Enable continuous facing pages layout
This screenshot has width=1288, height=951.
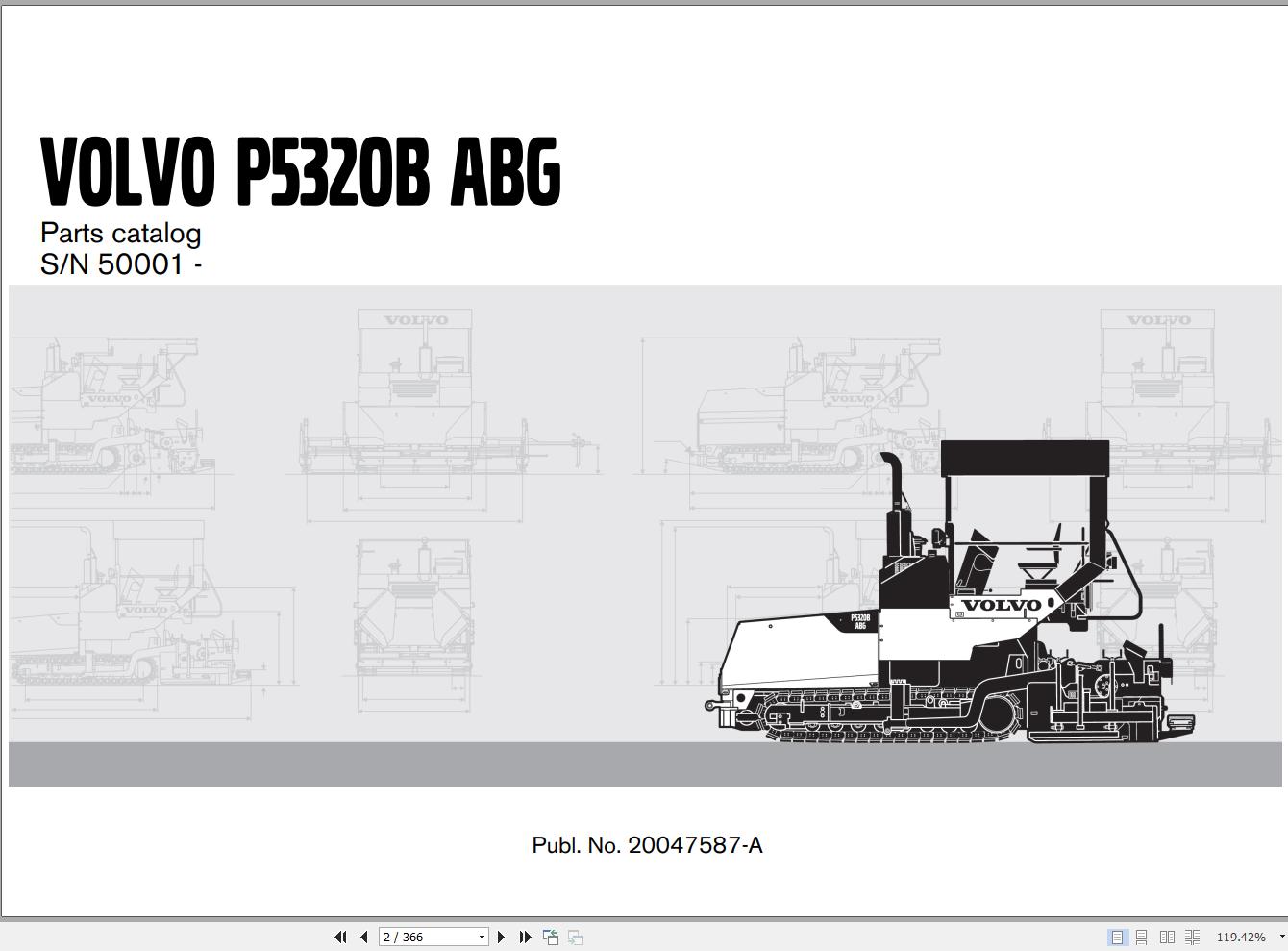(x=1192, y=937)
